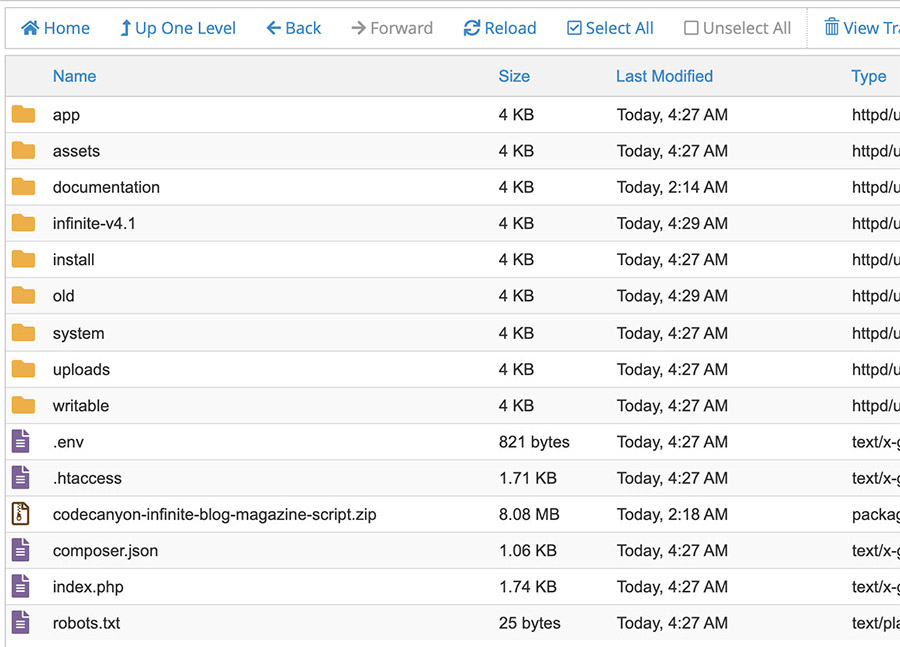Viewport: 900px width, 647px height.
Task: Select the robots.txt file icon
Action: point(21,623)
